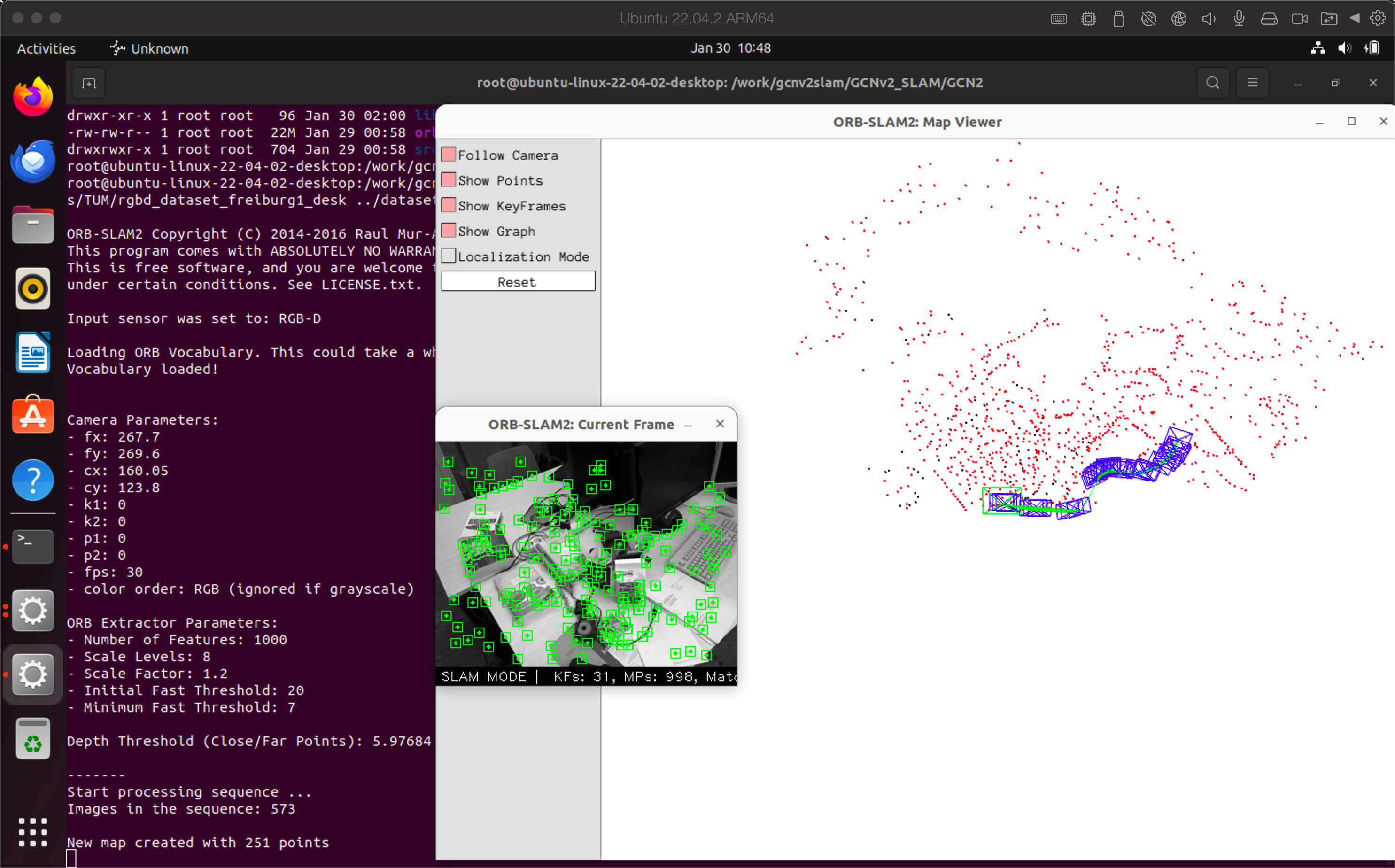Click the Current Frame camera image
1395x868 pixels.
click(x=586, y=554)
